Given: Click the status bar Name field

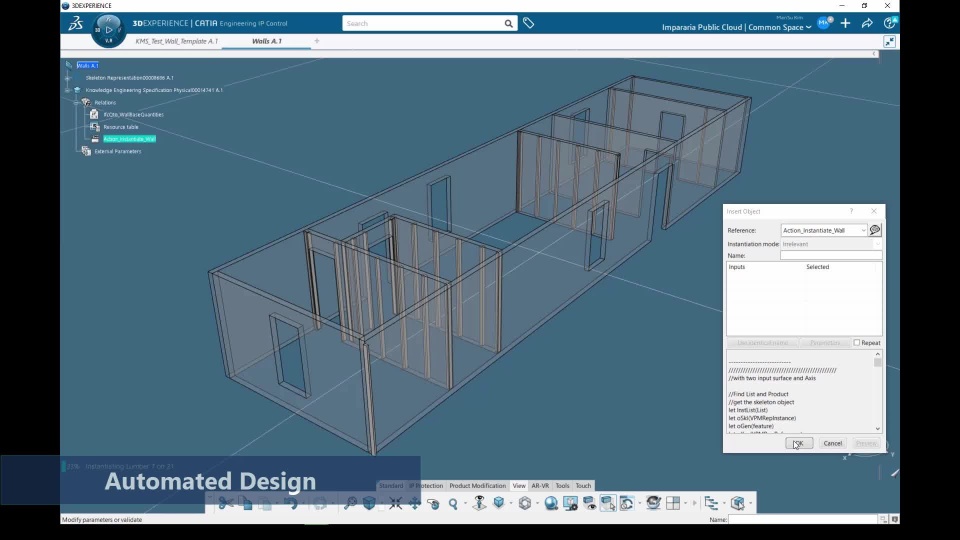Looking at the screenshot, I should click(802, 519).
